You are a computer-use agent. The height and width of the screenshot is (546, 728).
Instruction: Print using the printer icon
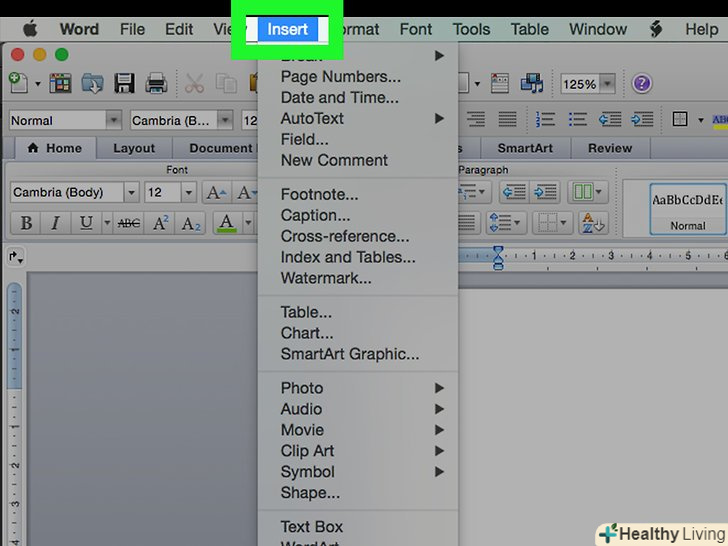point(156,84)
